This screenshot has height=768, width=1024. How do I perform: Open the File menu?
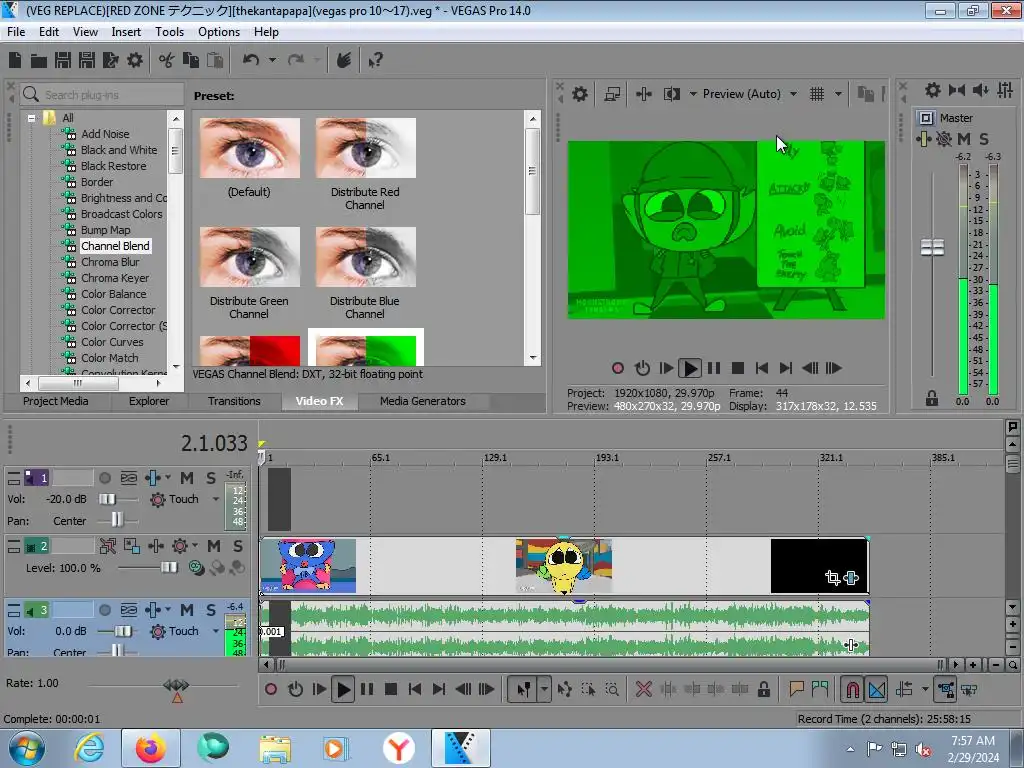pyautogui.click(x=16, y=32)
